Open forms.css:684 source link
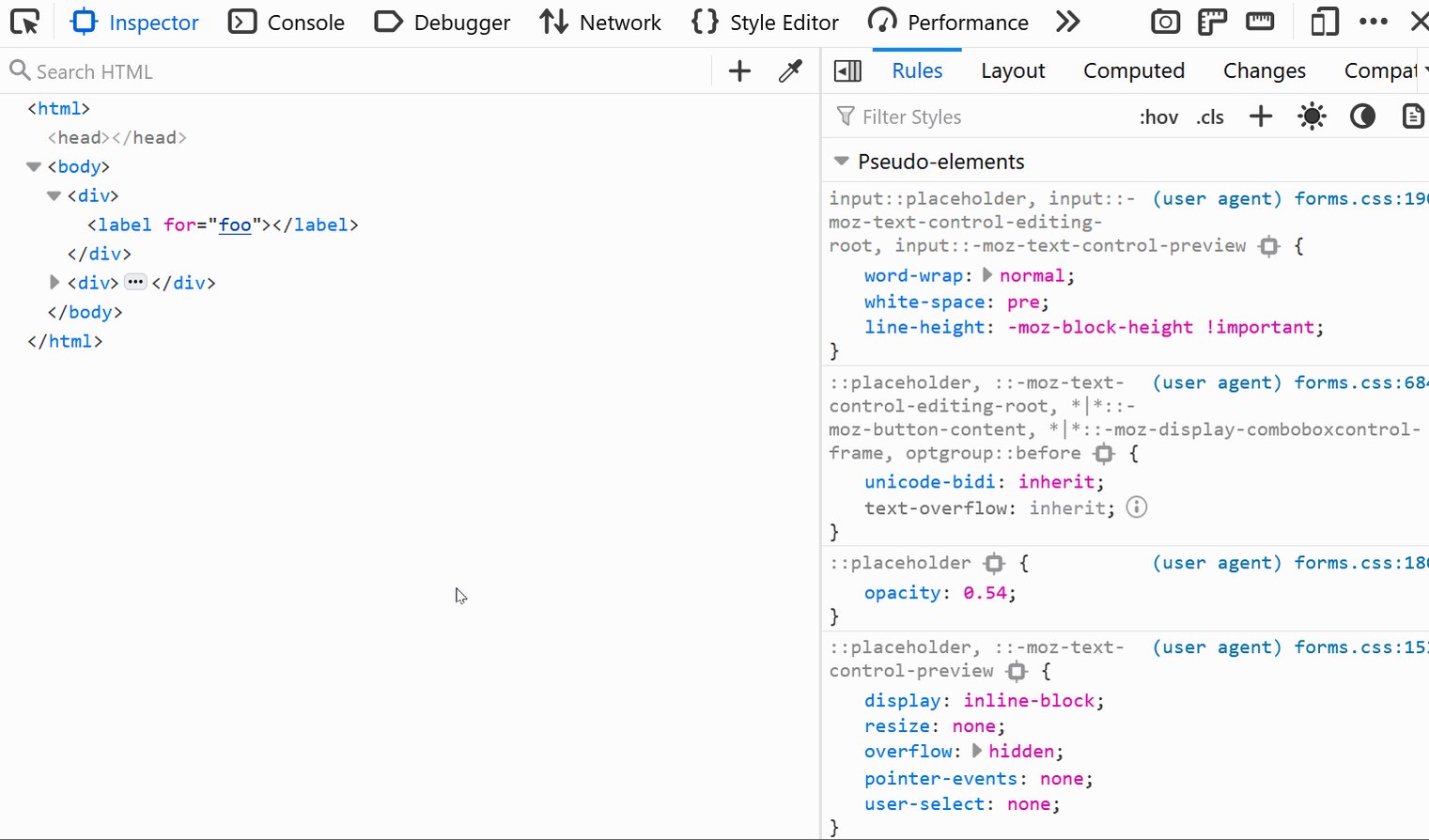1429x840 pixels. point(1360,382)
